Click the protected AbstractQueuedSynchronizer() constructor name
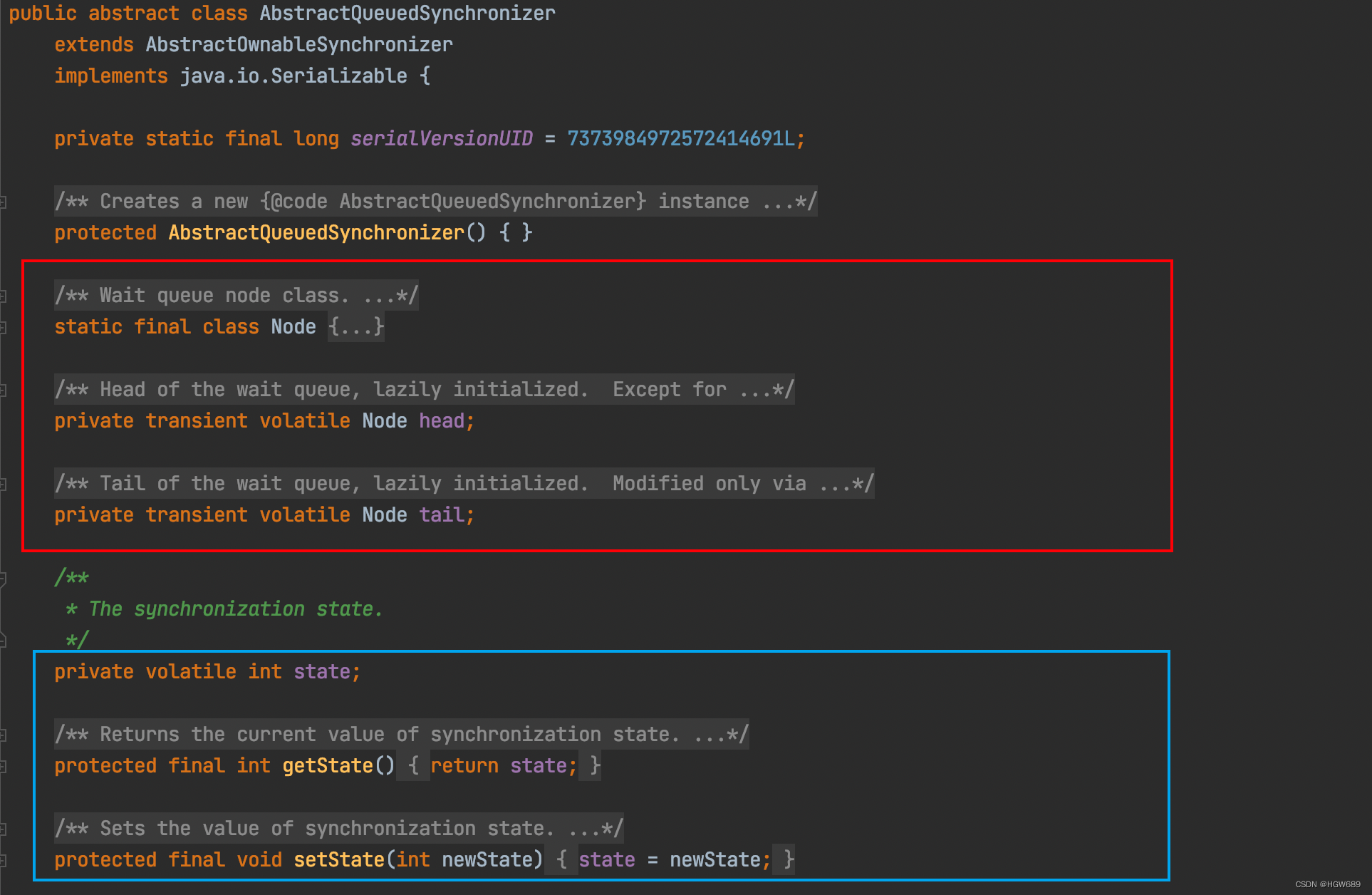Screen dimensions: 1372x895 pyautogui.click(x=316, y=233)
